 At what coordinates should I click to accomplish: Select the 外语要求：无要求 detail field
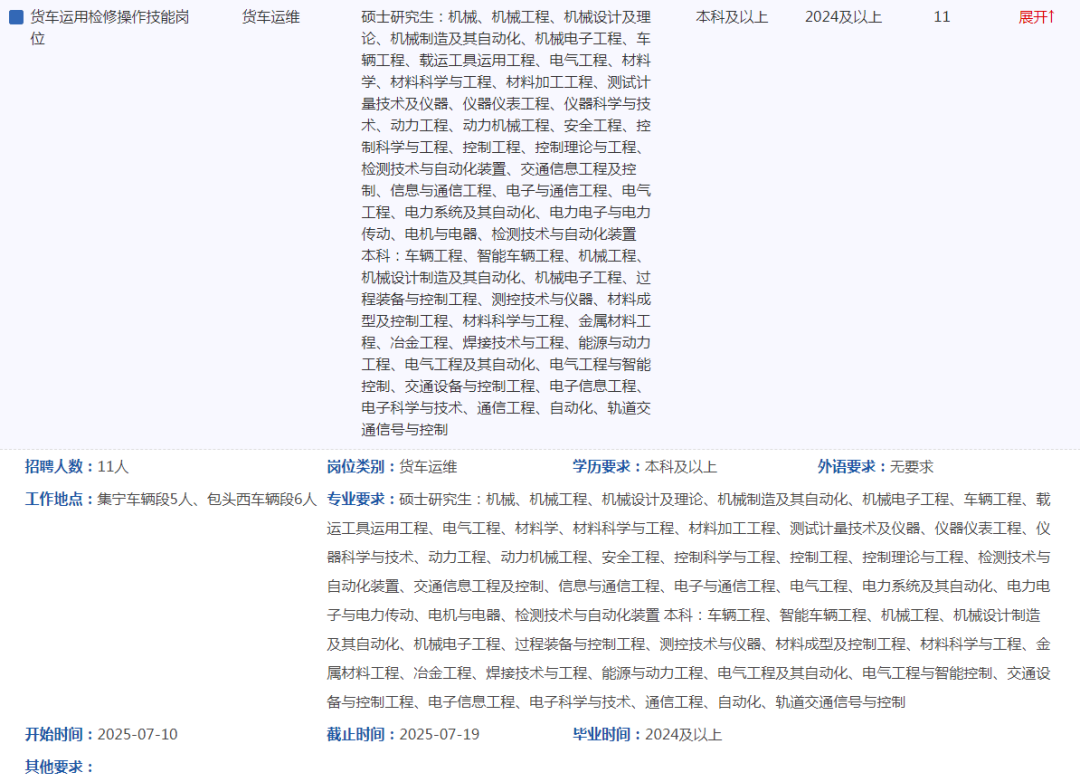click(875, 466)
